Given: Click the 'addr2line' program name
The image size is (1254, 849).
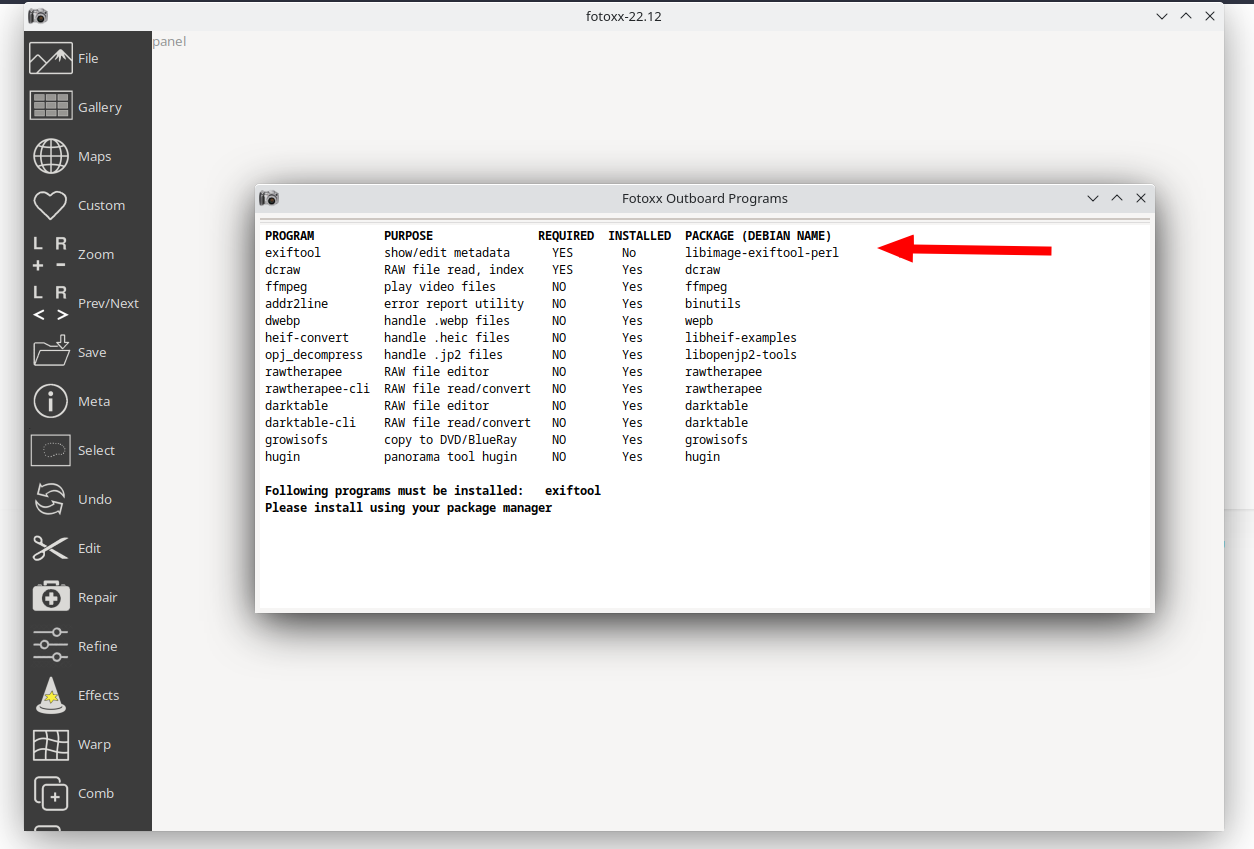Looking at the screenshot, I should pyautogui.click(x=297, y=304).
